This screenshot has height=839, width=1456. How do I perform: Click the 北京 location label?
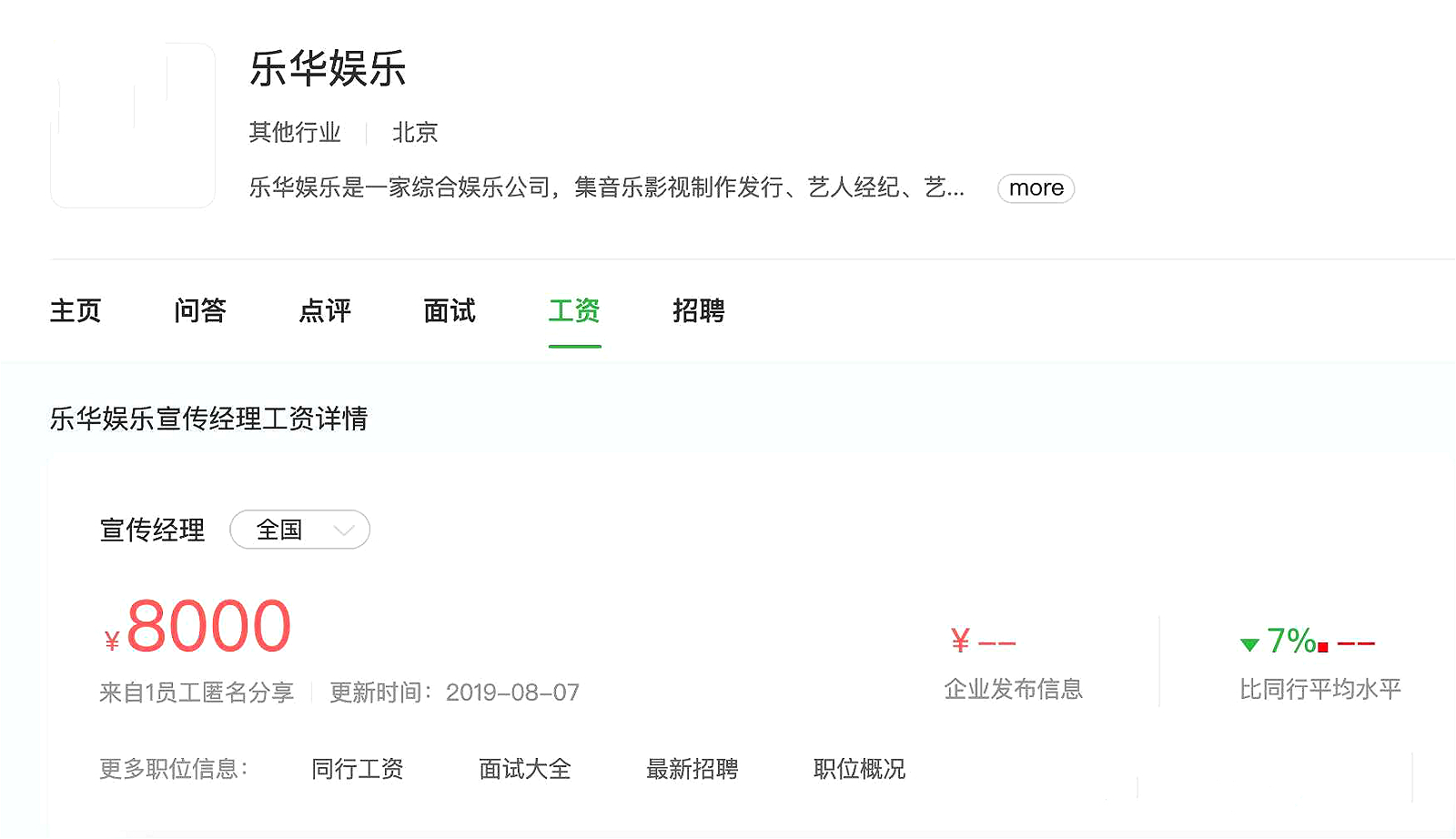(415, 133)
